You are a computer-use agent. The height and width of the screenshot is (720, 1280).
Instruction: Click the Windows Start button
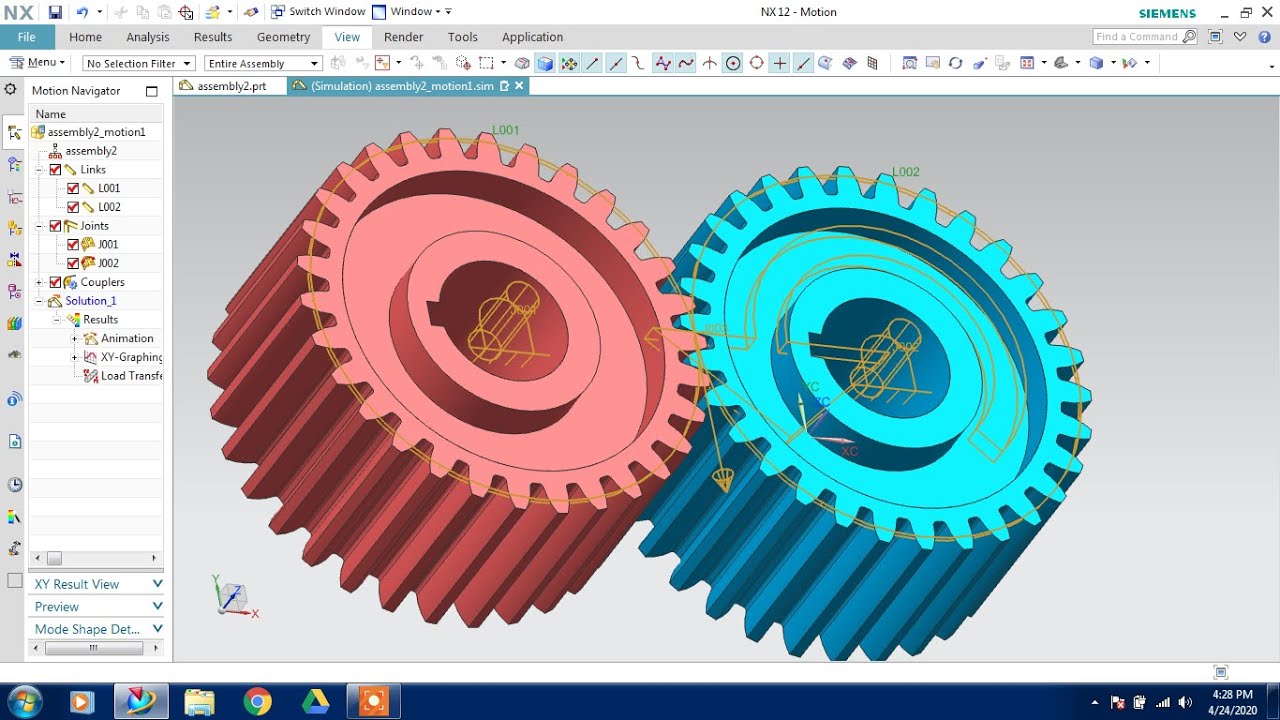pyautogui.click(x=23, y=701)
